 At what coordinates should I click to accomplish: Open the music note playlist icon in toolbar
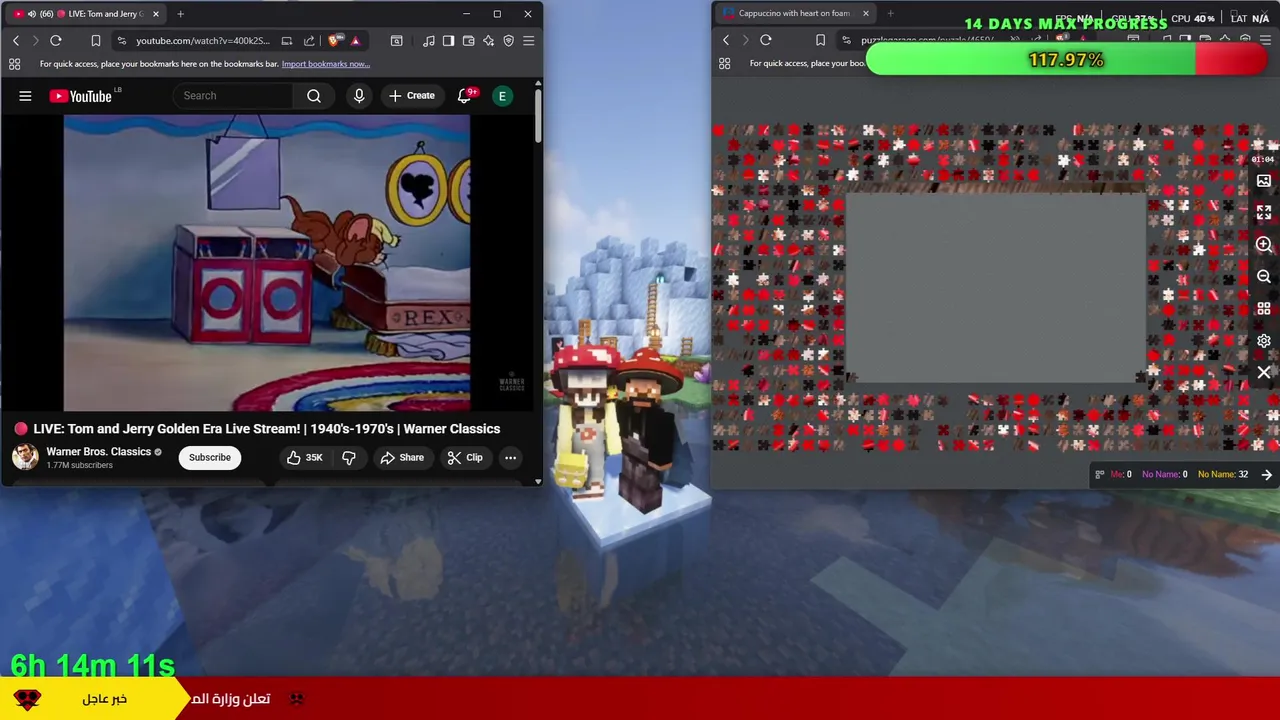pyautogui.click(x=428, y=40)
